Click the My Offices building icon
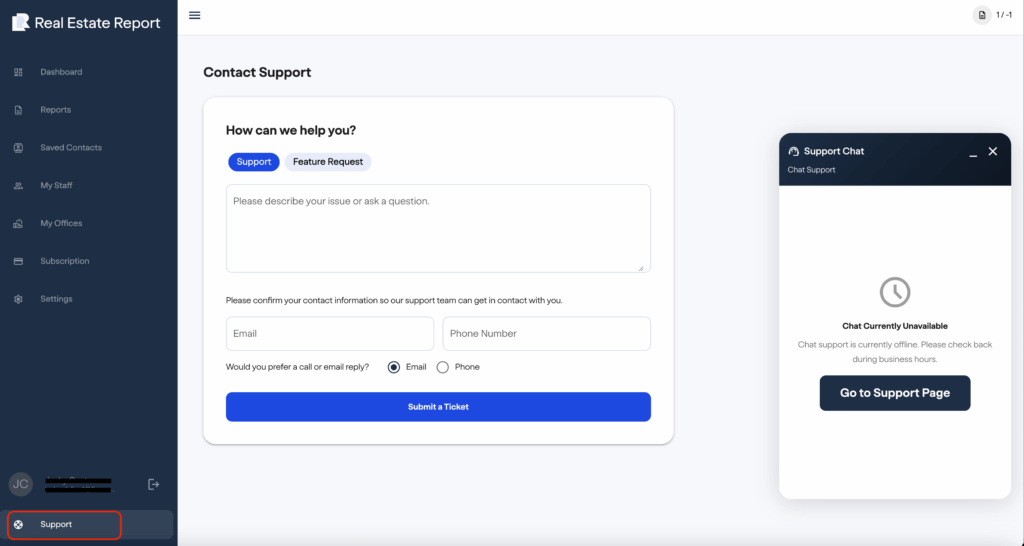Image resolution: width=1024 pixels, height=546 pixels. click(18, 224)
